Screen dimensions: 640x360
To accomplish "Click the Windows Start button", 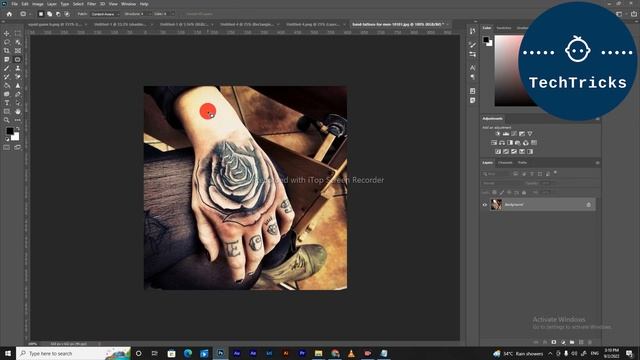I will [8, 353].
